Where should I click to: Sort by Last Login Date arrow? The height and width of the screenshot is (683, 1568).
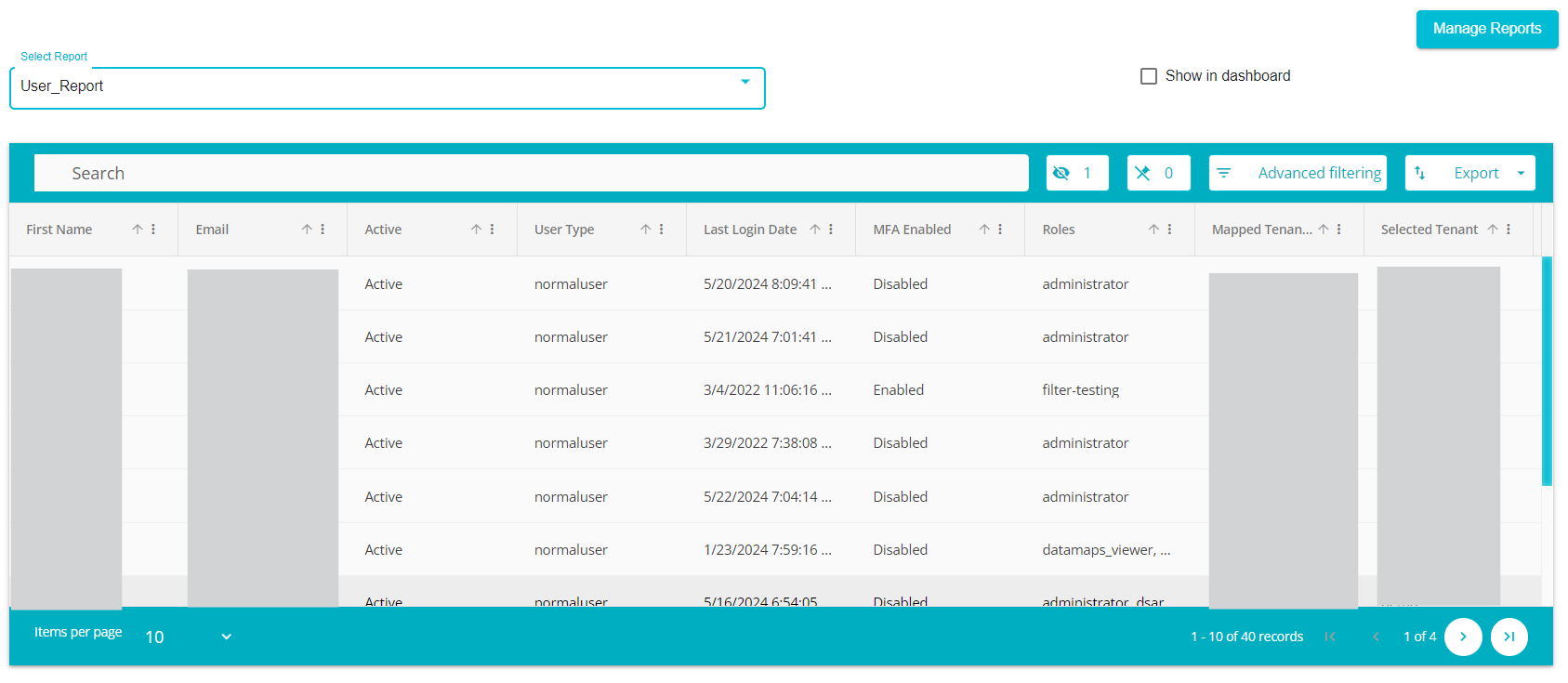pos(815,230)
